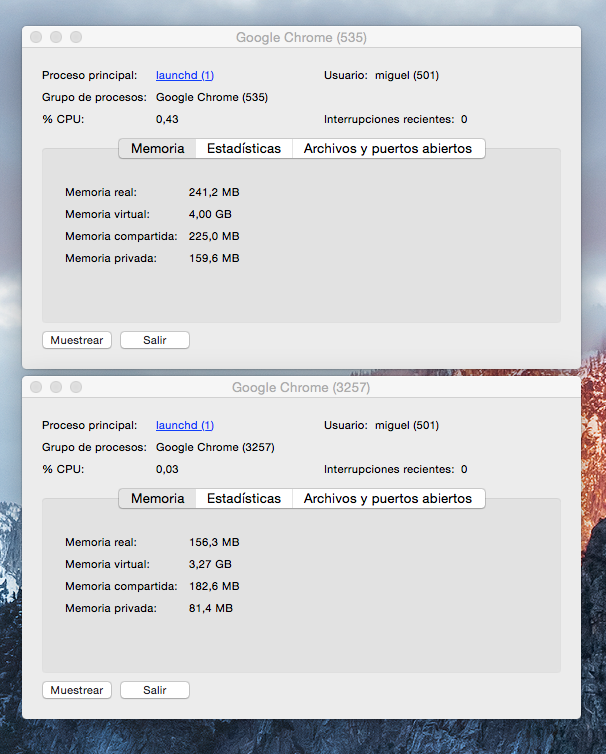
Task: Click the Grupo de procesos value Google Chrome (535)
Action: 212,98
